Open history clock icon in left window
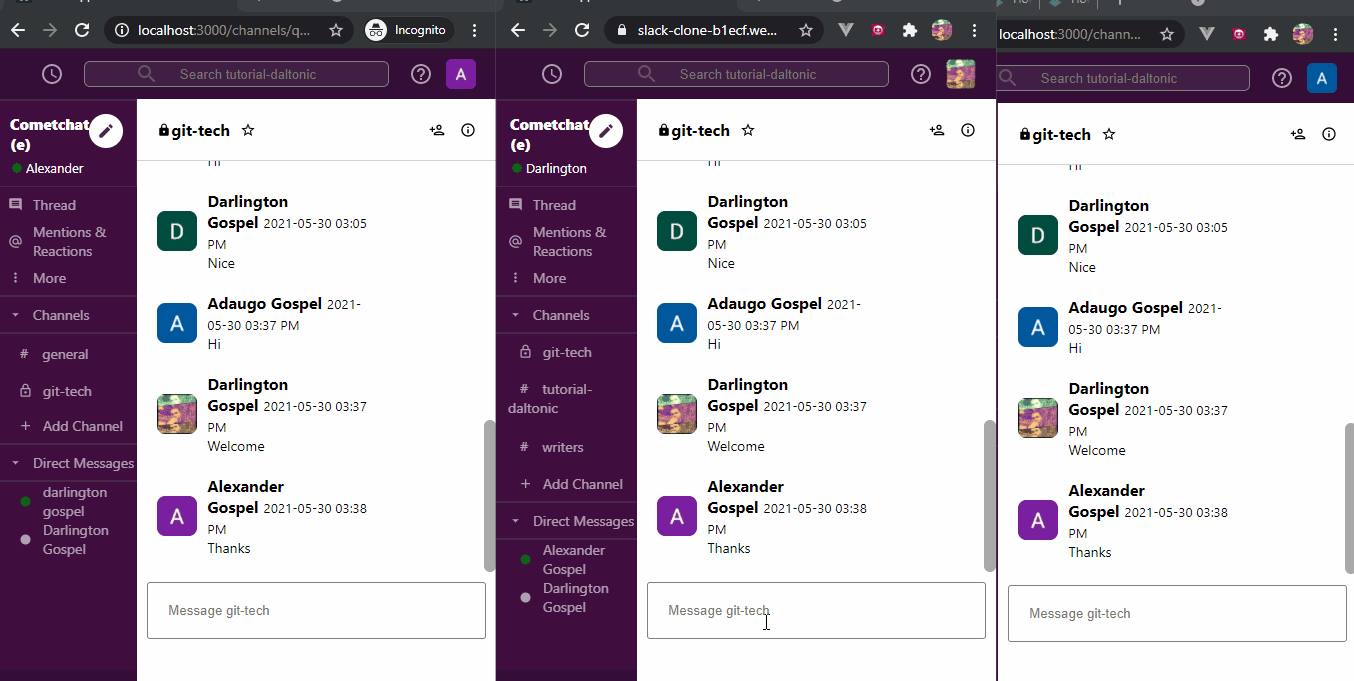This screenshot has width=1354, height=681. 52,74
